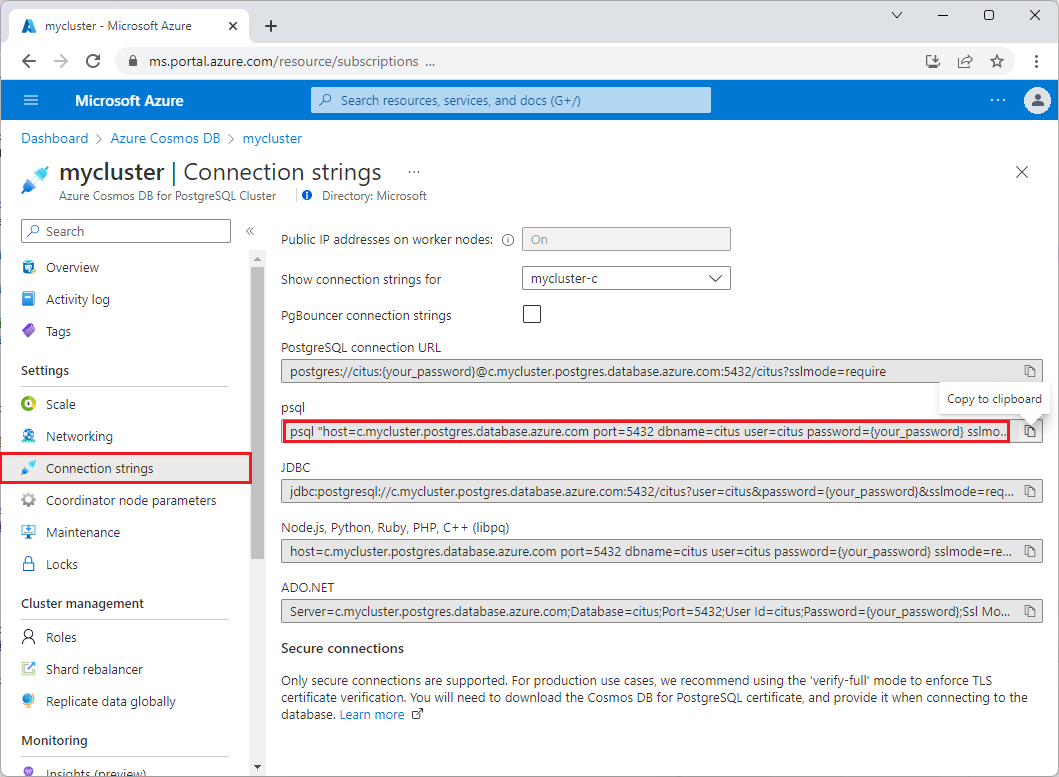Expand the ellipsis menu next to Connection strings title

[414, 172]
